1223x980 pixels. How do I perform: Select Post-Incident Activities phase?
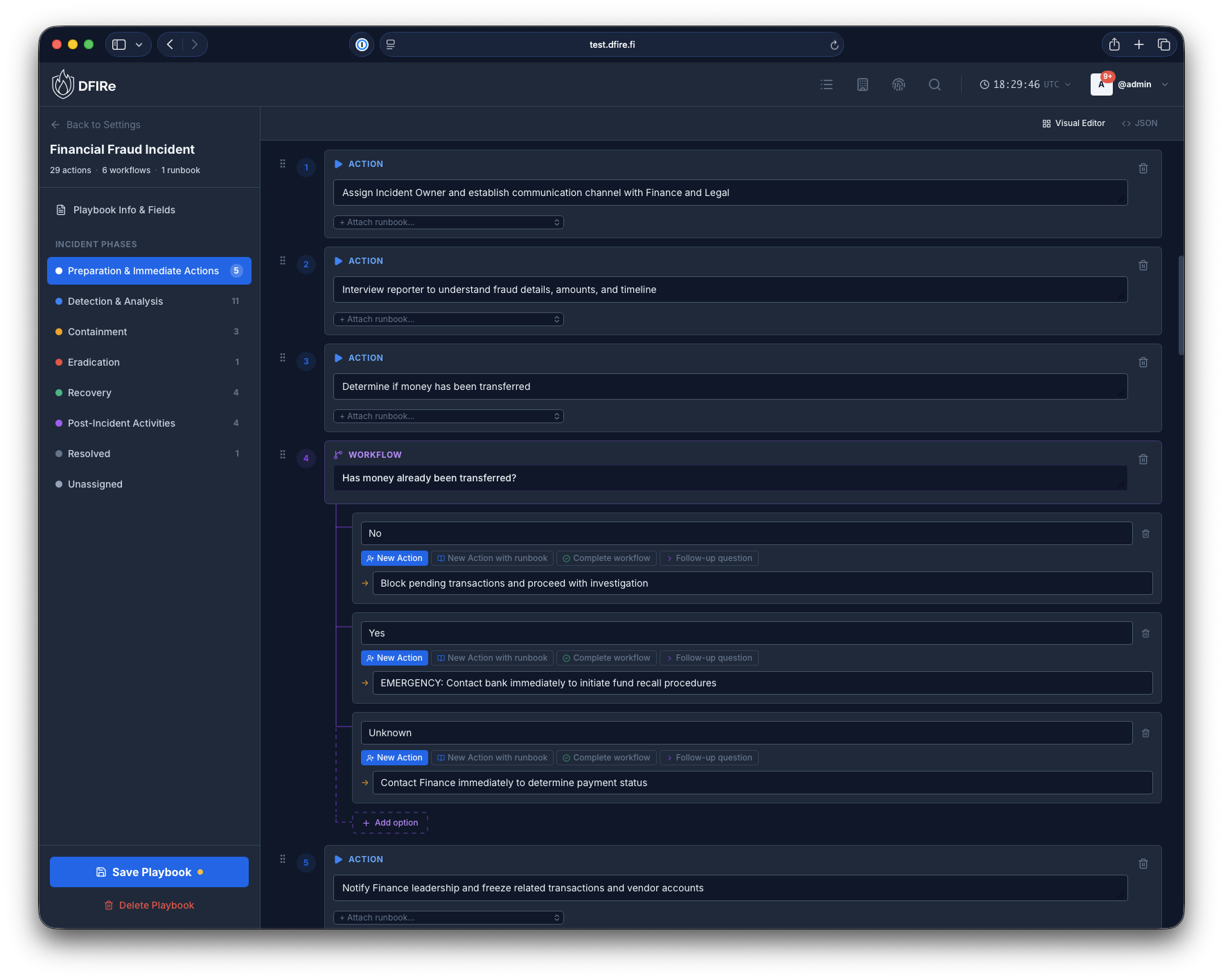point(149,423)
